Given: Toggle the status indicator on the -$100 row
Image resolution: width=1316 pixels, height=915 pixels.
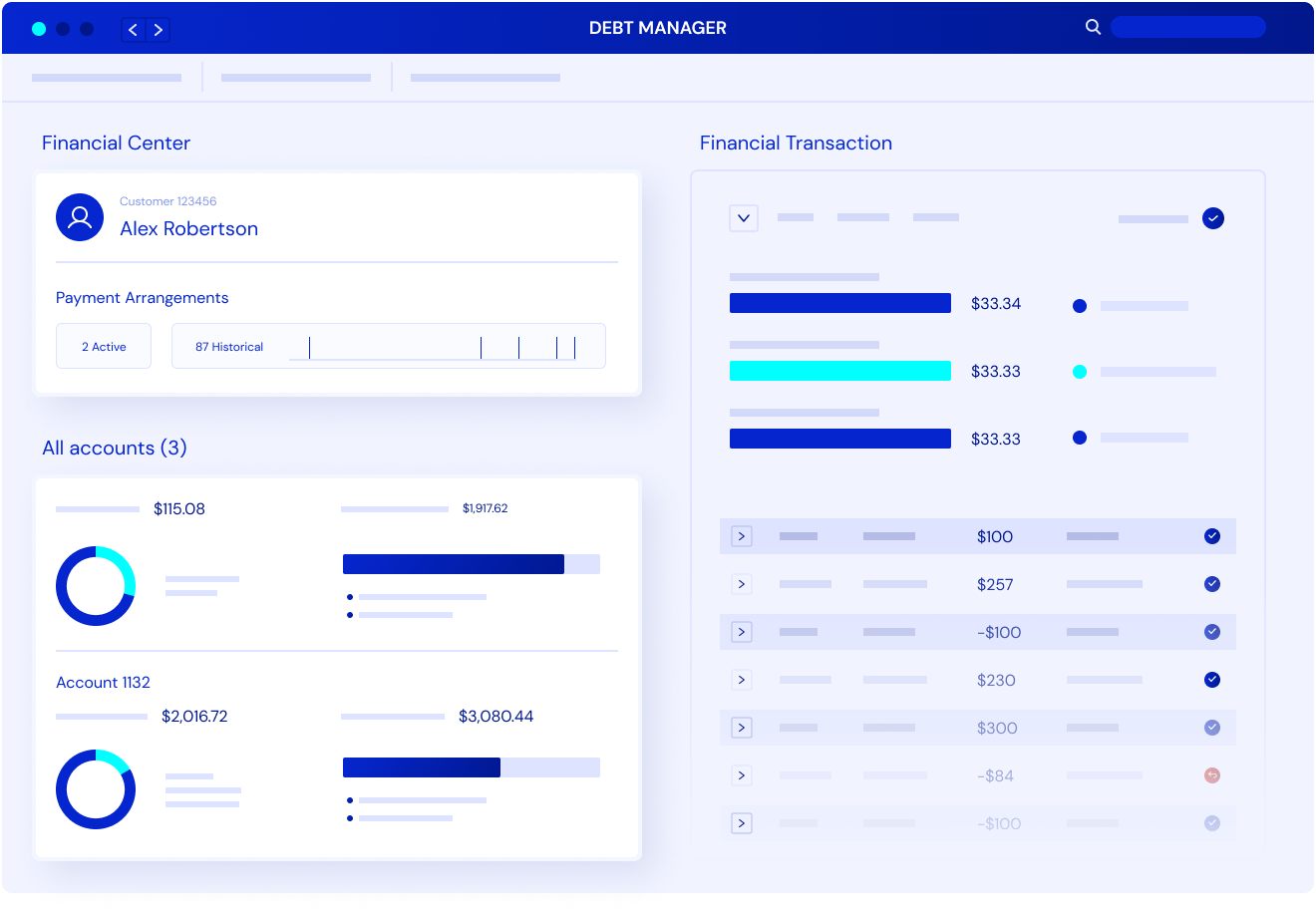Looking at the screenshot, I should [1212, 631].
